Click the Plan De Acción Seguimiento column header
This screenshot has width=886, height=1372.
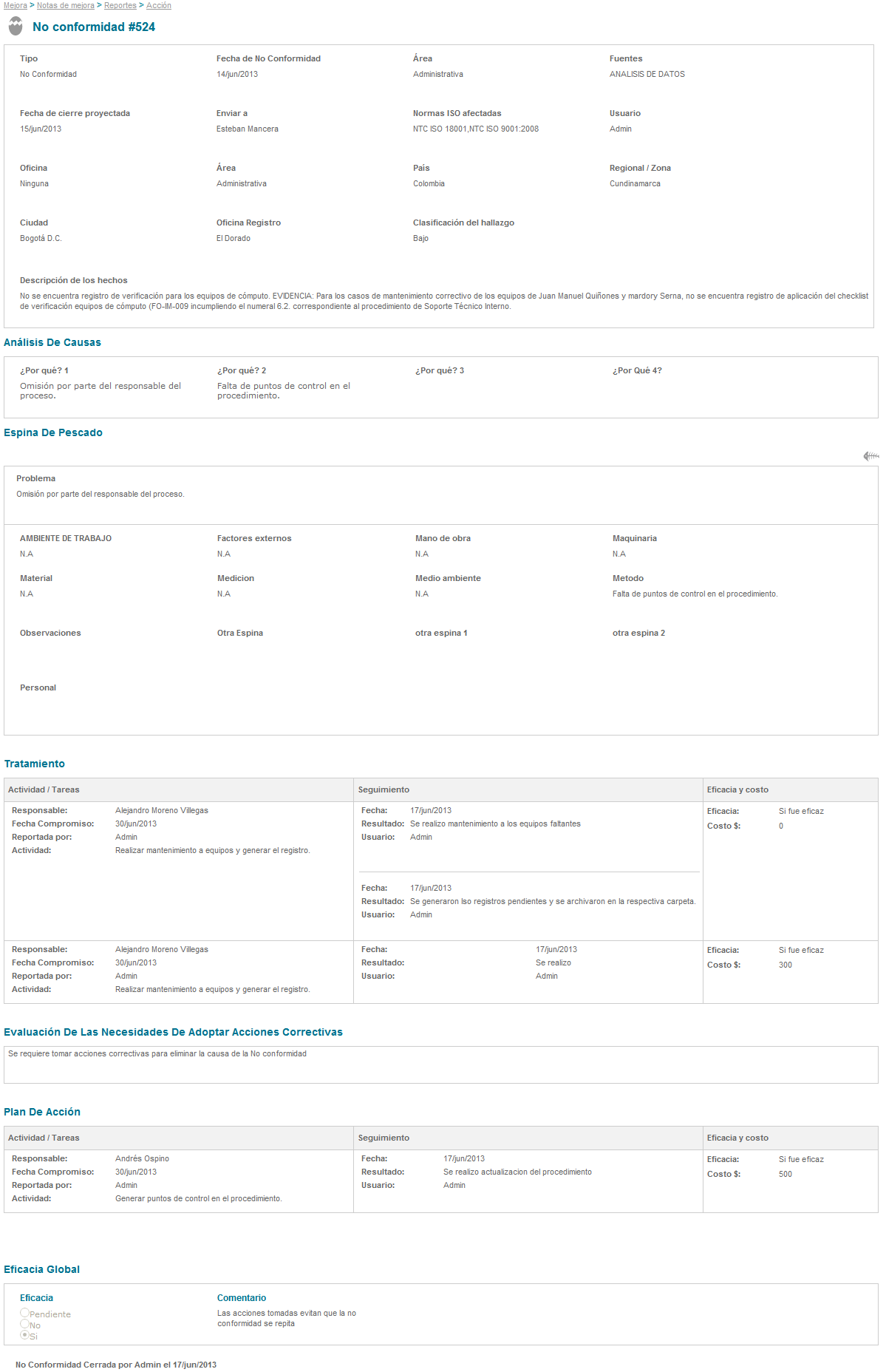pos(384,1138)
